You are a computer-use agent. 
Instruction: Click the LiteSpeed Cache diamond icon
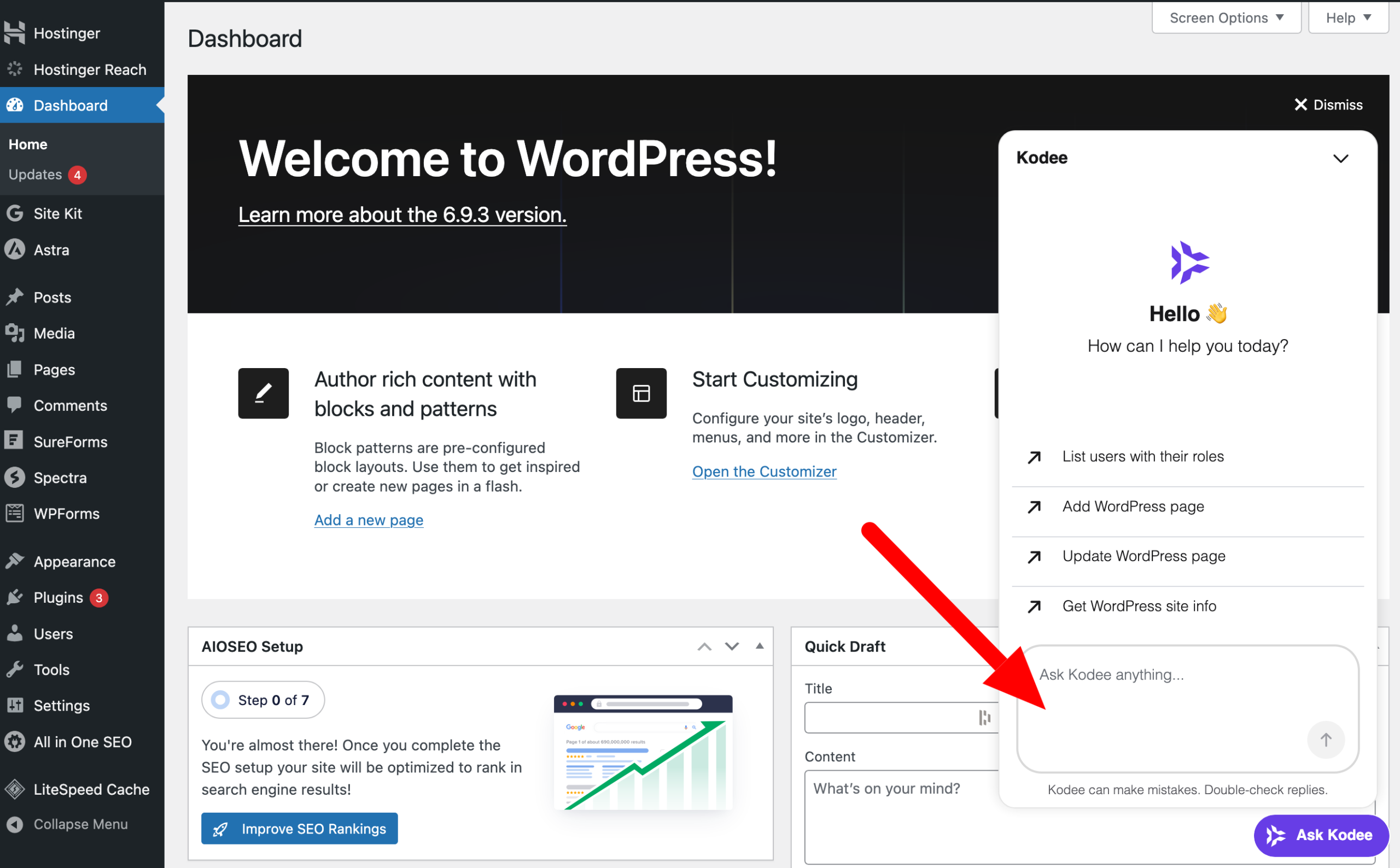(15, 789)
